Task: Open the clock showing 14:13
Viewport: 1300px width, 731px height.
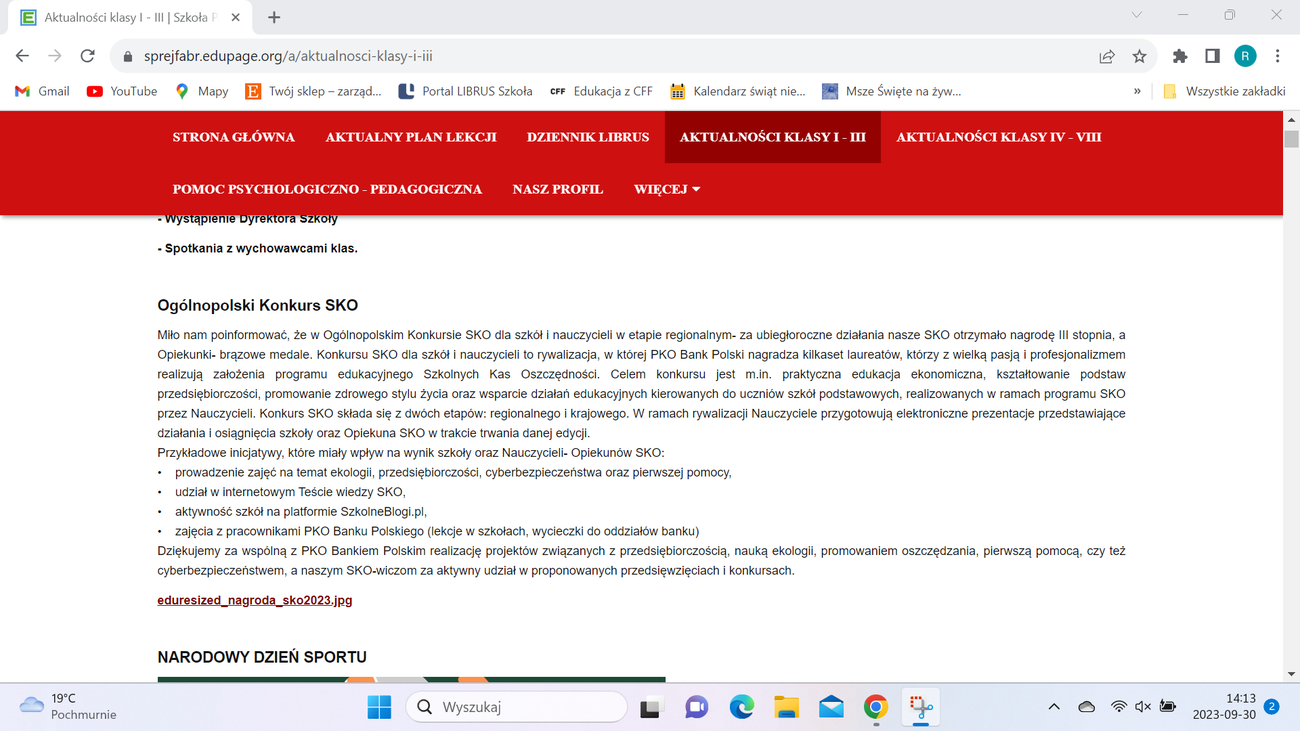Action: tap(1225, 707)
